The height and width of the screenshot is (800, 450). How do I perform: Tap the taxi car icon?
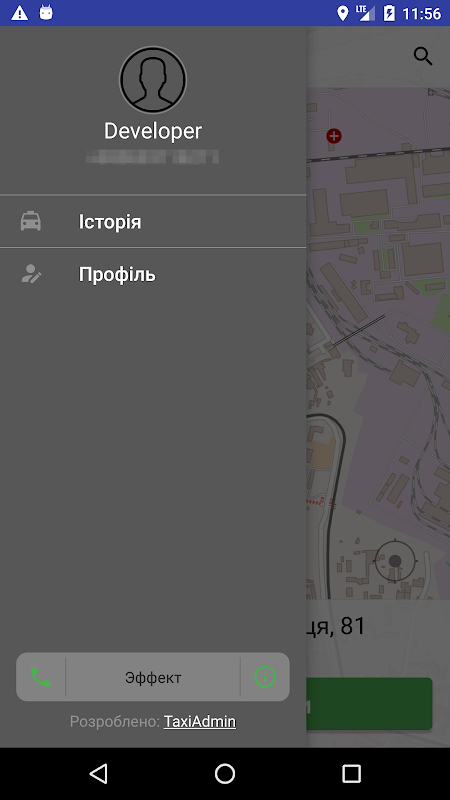point(31,221)
